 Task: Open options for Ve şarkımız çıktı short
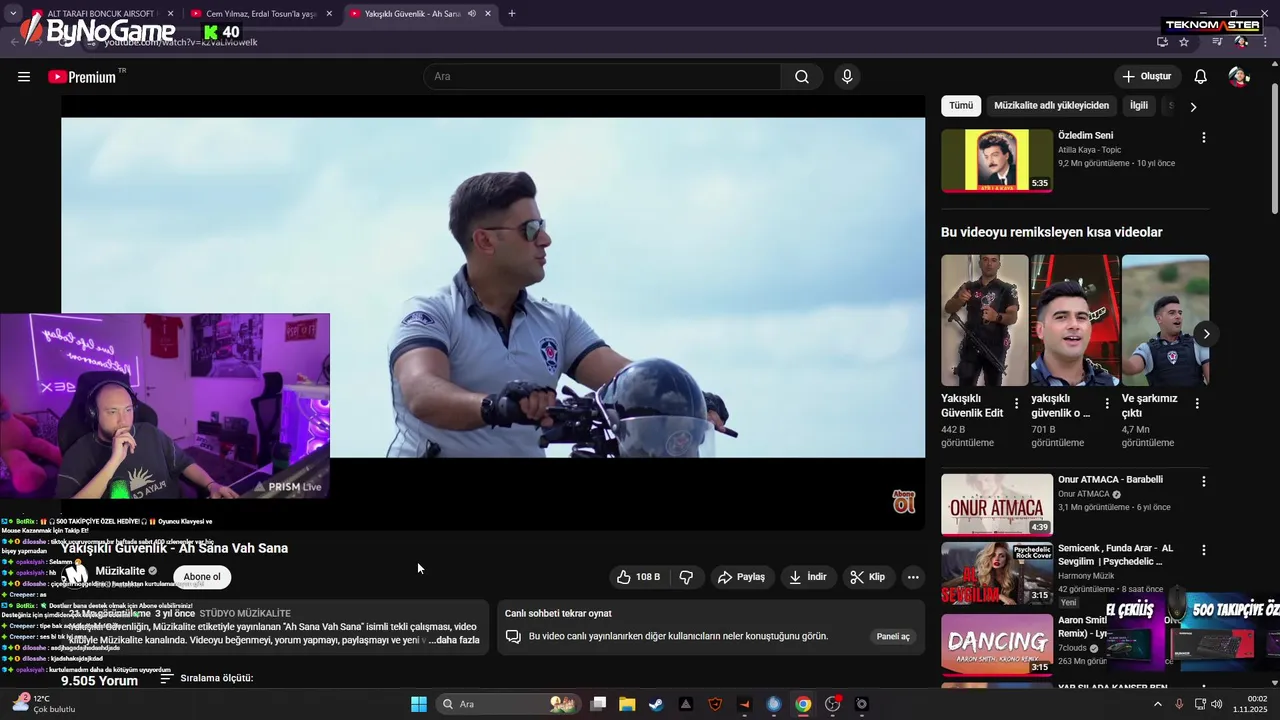tap(1197, 403)
